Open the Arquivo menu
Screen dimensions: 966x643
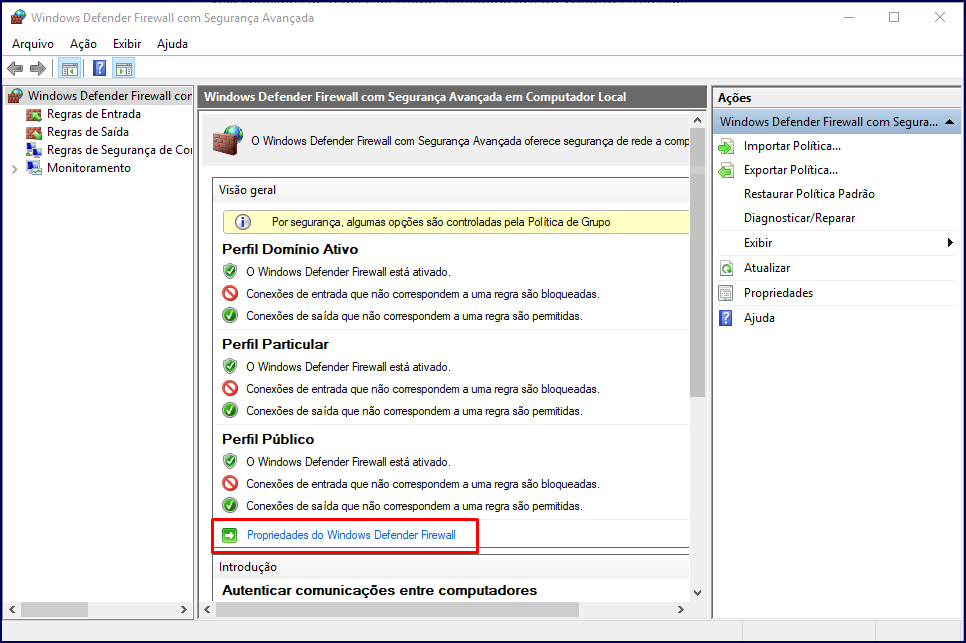(x=33, y=44)
